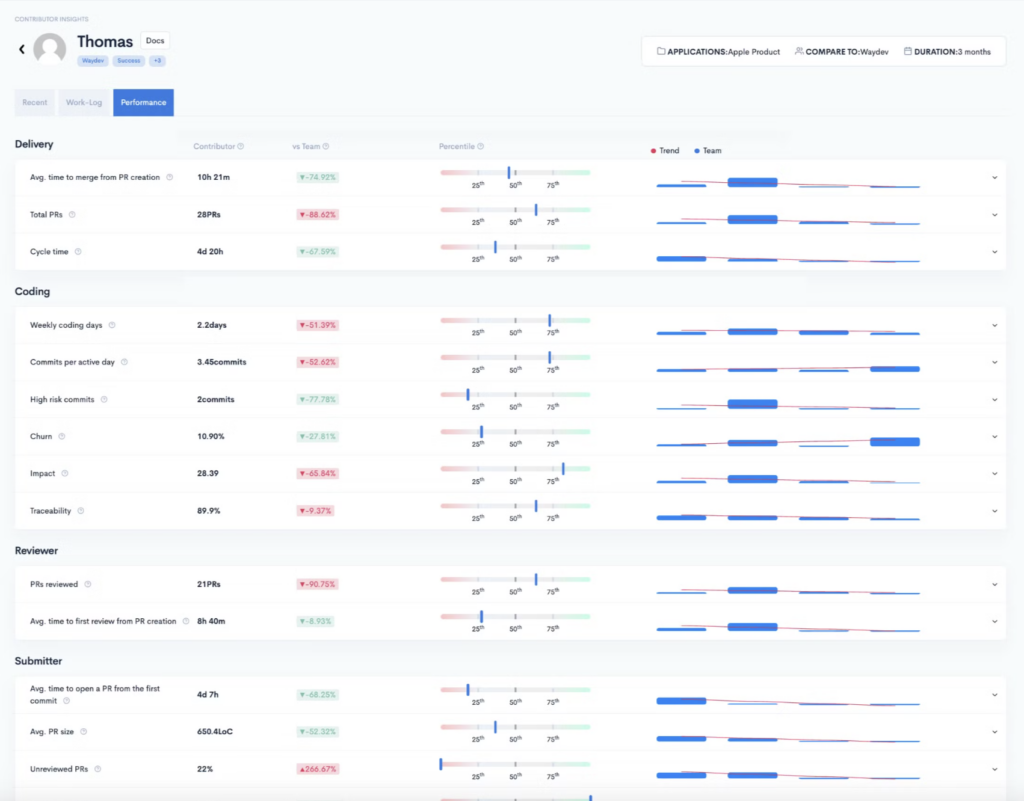Viewport: 1024px width, 801px height.
Task: Expand the Total PRs row
Action: pyautogui.click(x=994, y=214)
